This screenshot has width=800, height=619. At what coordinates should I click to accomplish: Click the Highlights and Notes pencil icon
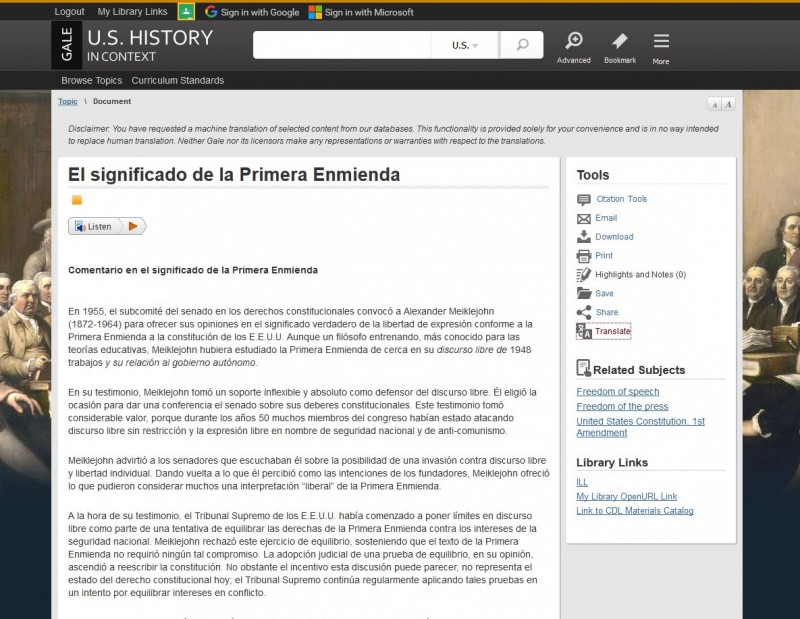pos(584,275)
